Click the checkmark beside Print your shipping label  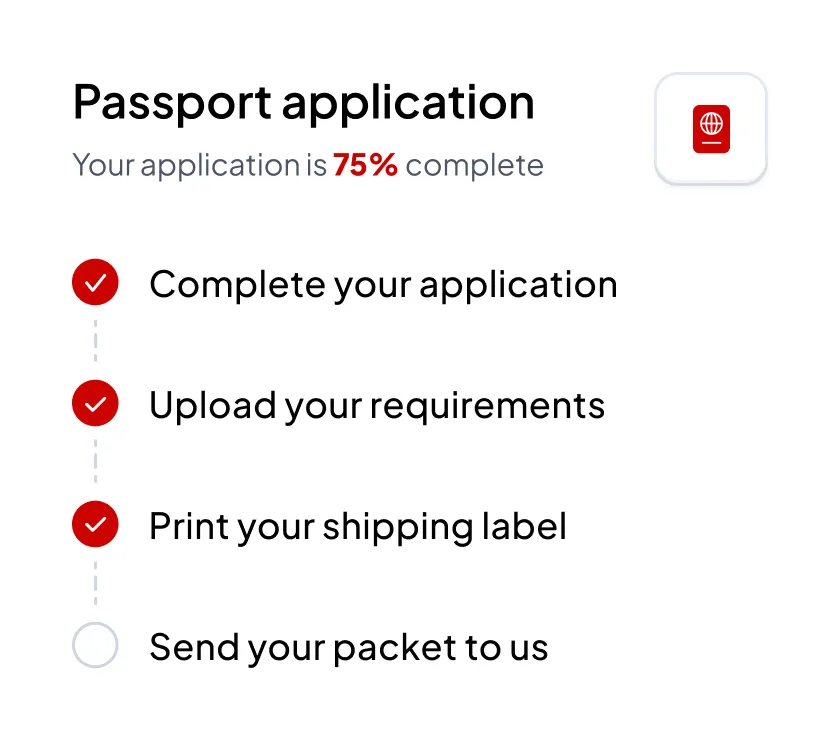pos(95,524)
